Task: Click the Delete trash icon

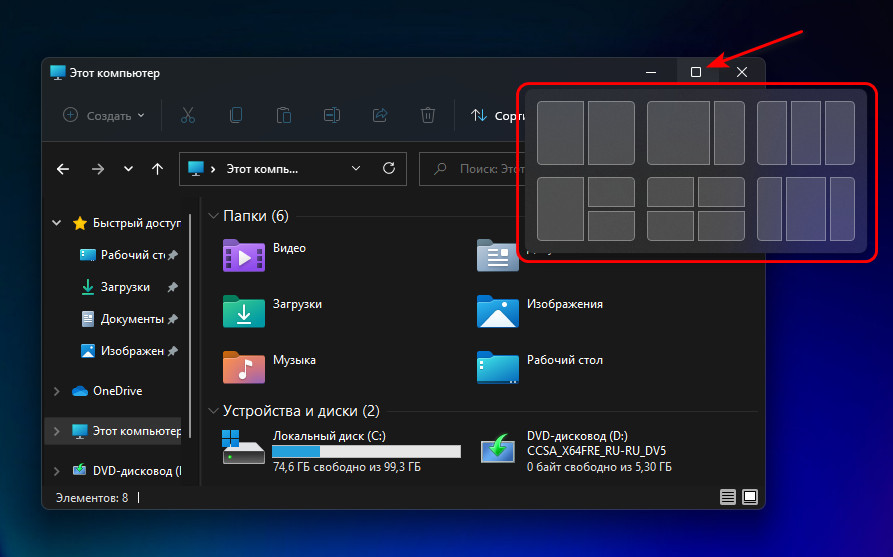Action: 428,116
